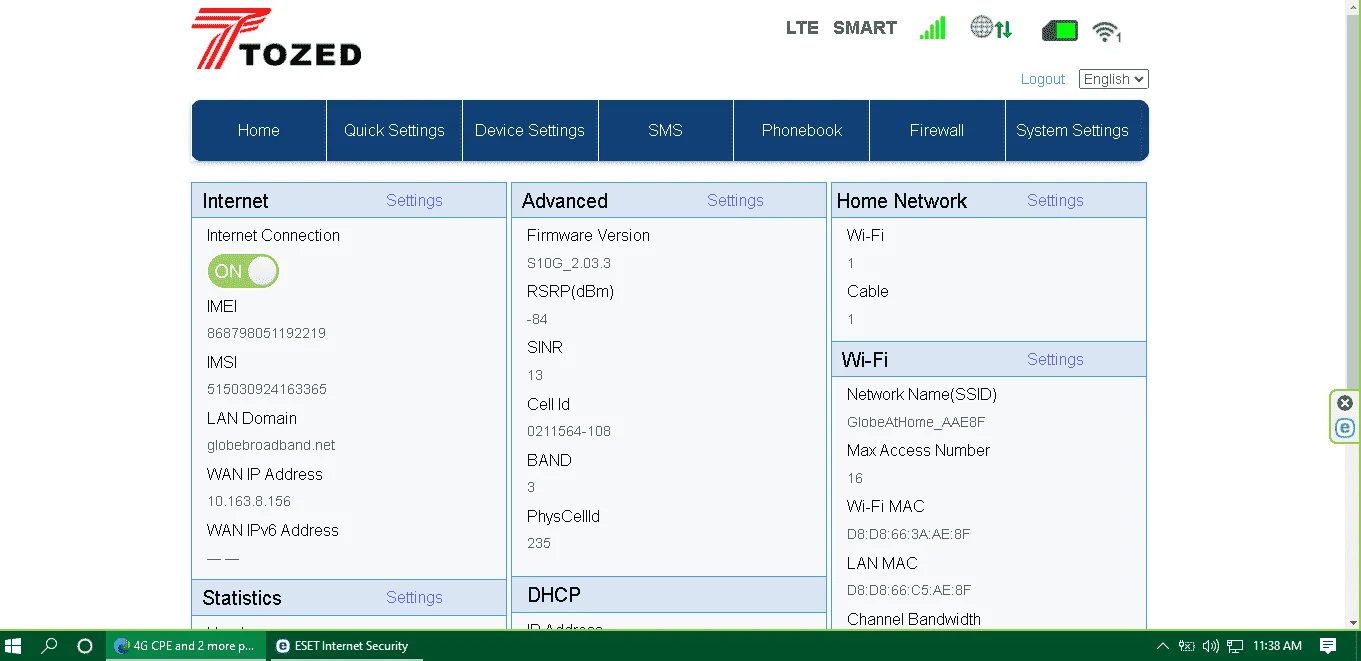
Task: Click LAN domain globebroadband.net
Action: (271, 445)
